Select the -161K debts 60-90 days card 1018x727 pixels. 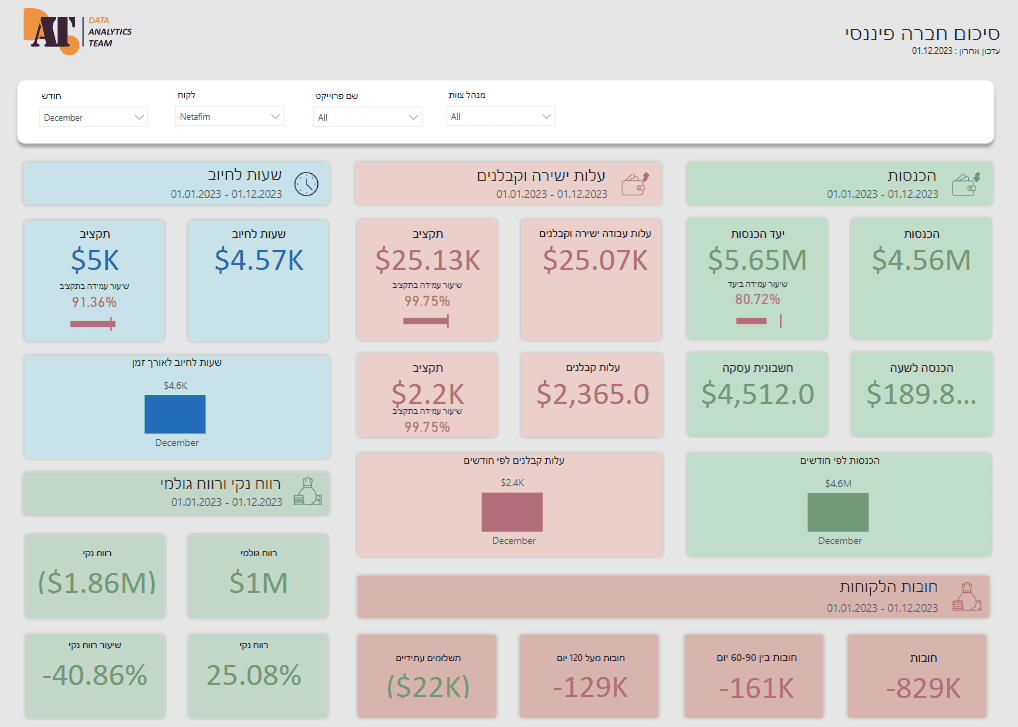pyautogui.click(x=754, y=676)
